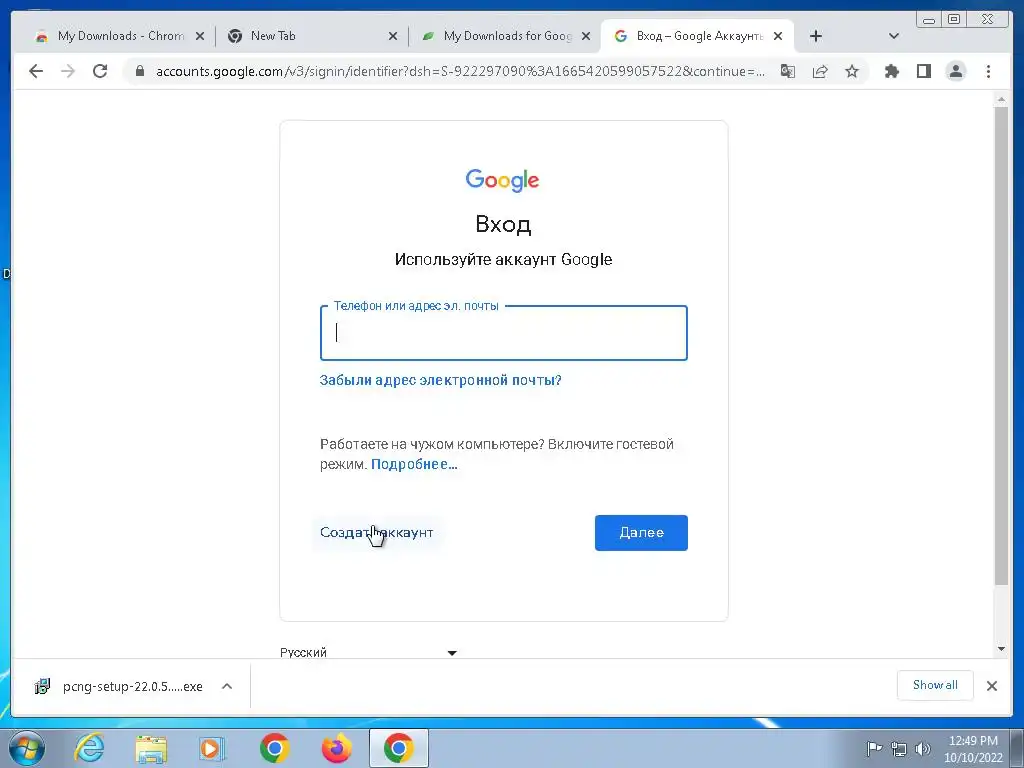Open the Chrome profile avatar icon
The image size is (1024, 768).
click(x=956, y=71)
